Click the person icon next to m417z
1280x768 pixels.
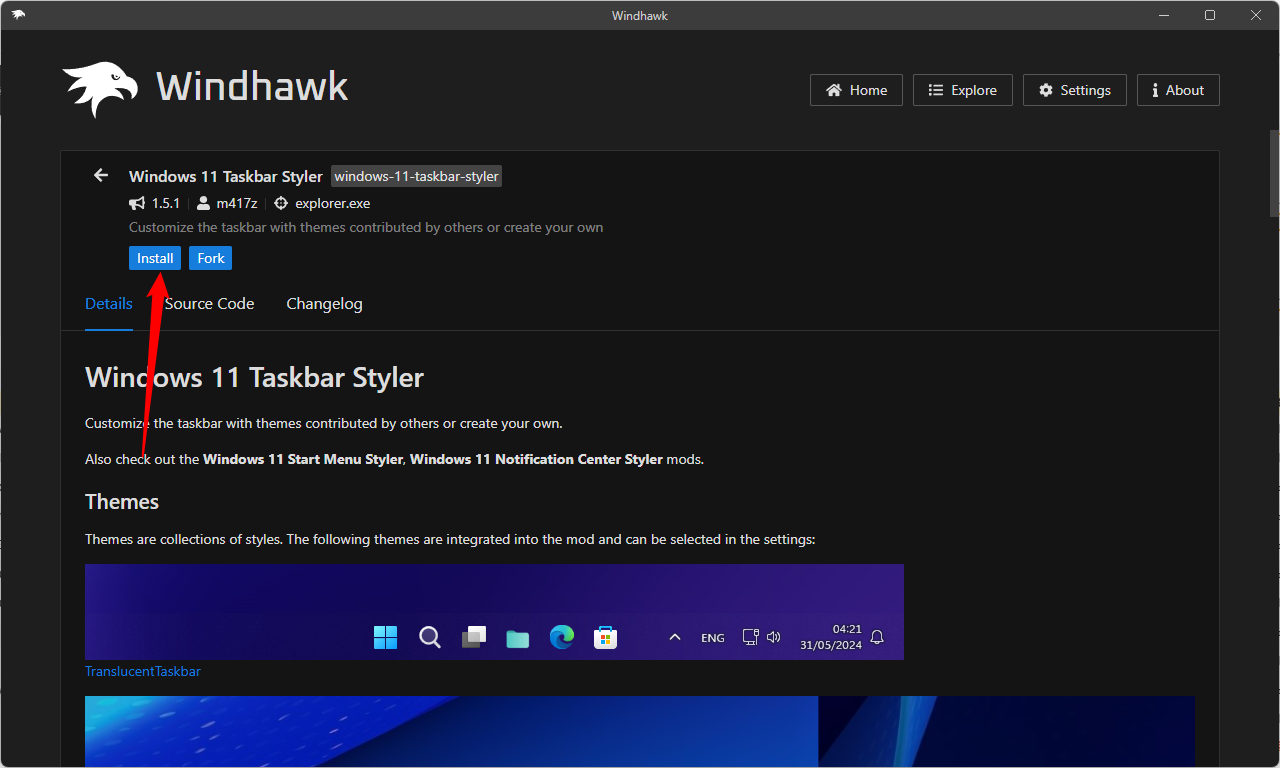coord(203,202)
